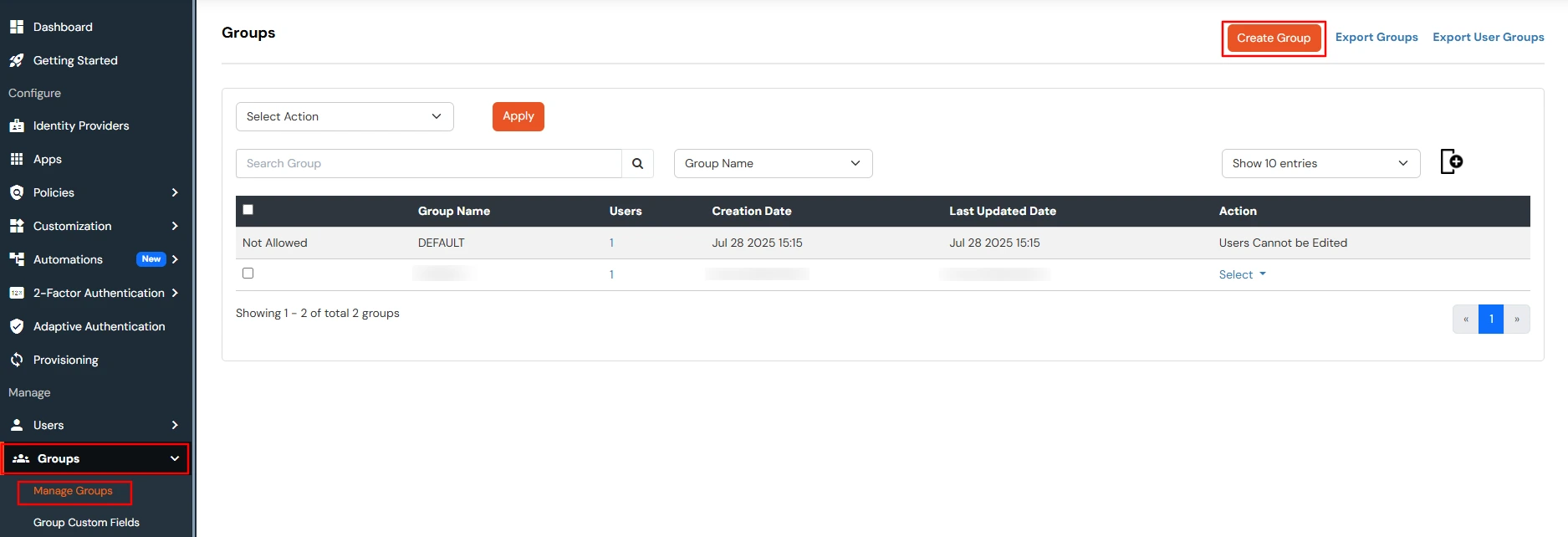Open Provisioning in the sidebar
The image size is (1568, 537).
click(x=65, y=360)
